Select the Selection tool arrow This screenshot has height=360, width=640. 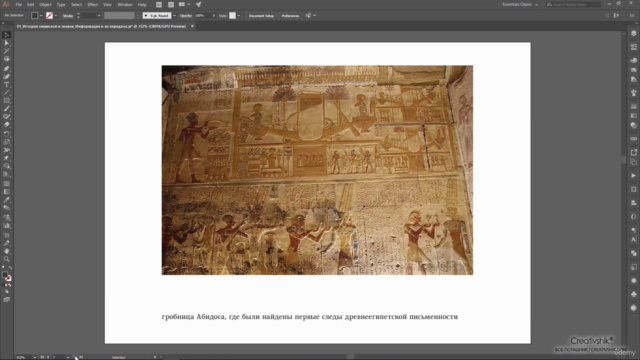click(7, 35)
